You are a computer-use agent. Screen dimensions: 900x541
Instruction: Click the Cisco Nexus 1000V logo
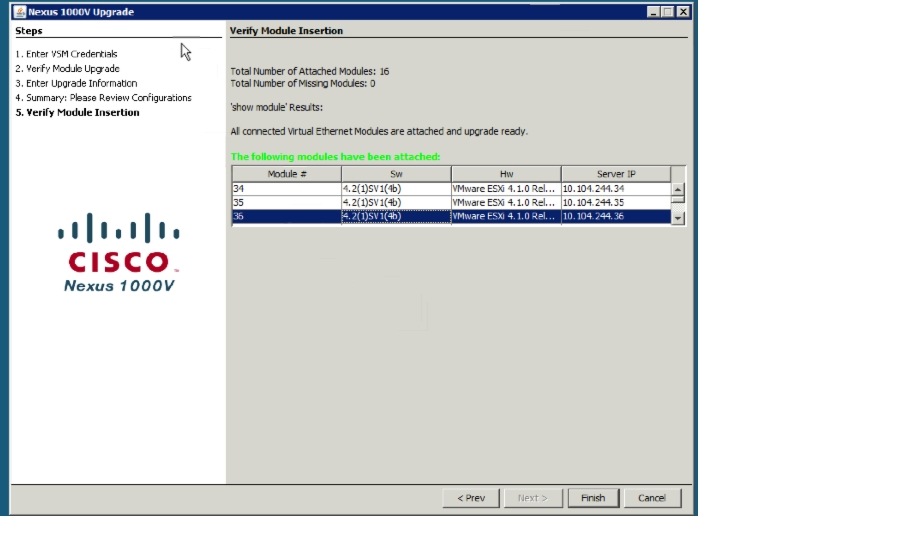(x=119, y=252)
